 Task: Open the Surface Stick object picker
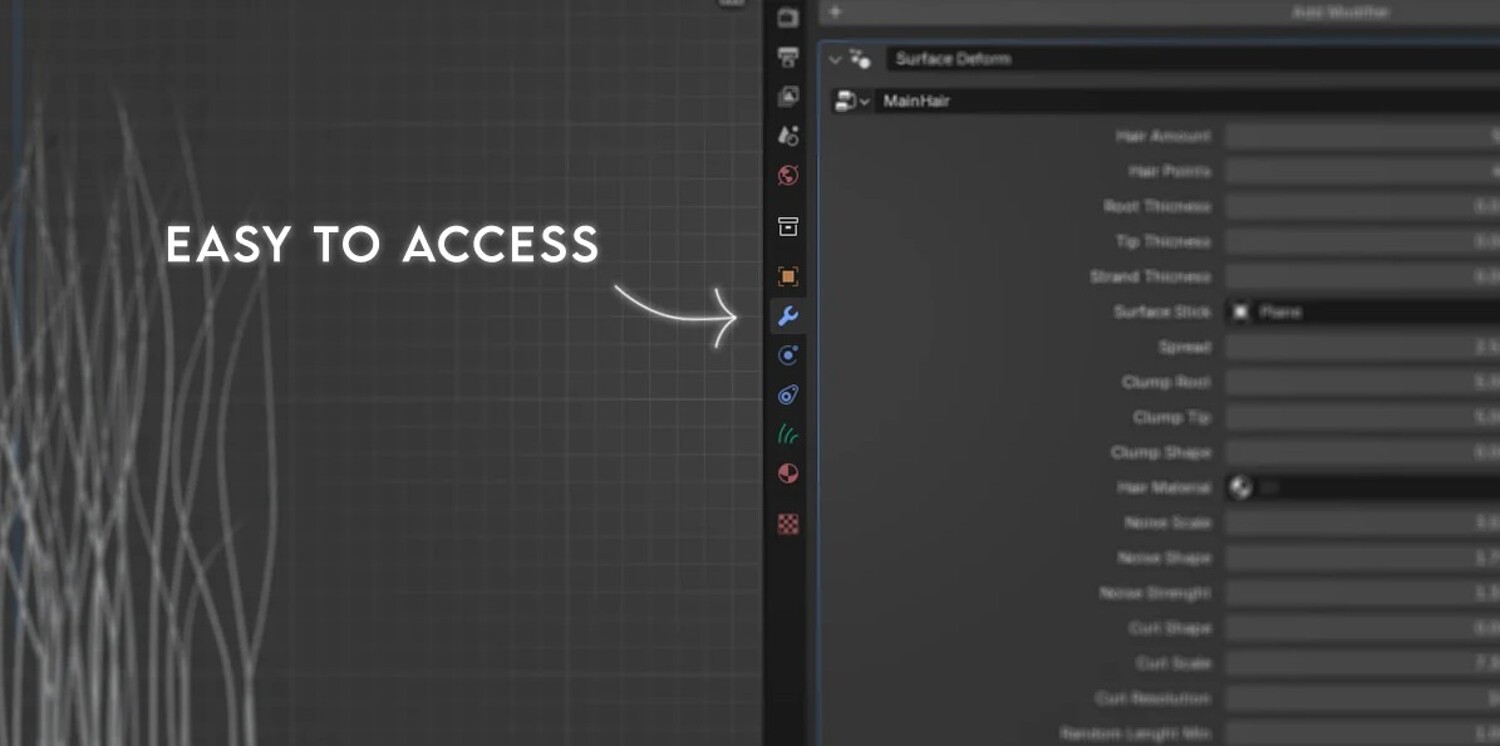pyautogui.click(x=1362, y=312)
